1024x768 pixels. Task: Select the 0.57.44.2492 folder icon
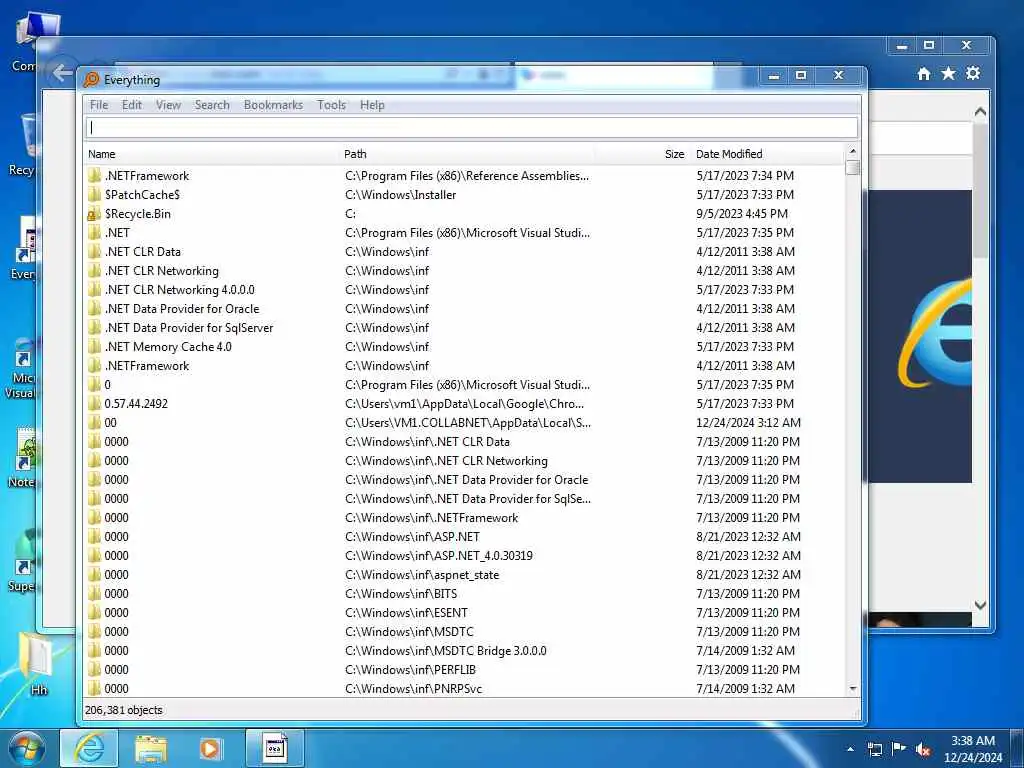tap(94, 404)
